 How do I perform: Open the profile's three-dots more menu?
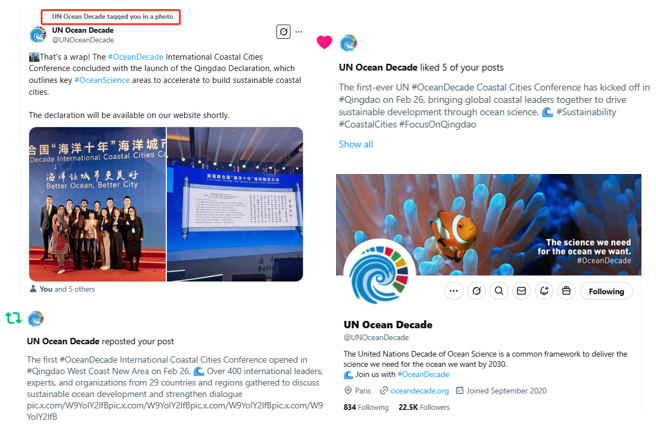454,291
